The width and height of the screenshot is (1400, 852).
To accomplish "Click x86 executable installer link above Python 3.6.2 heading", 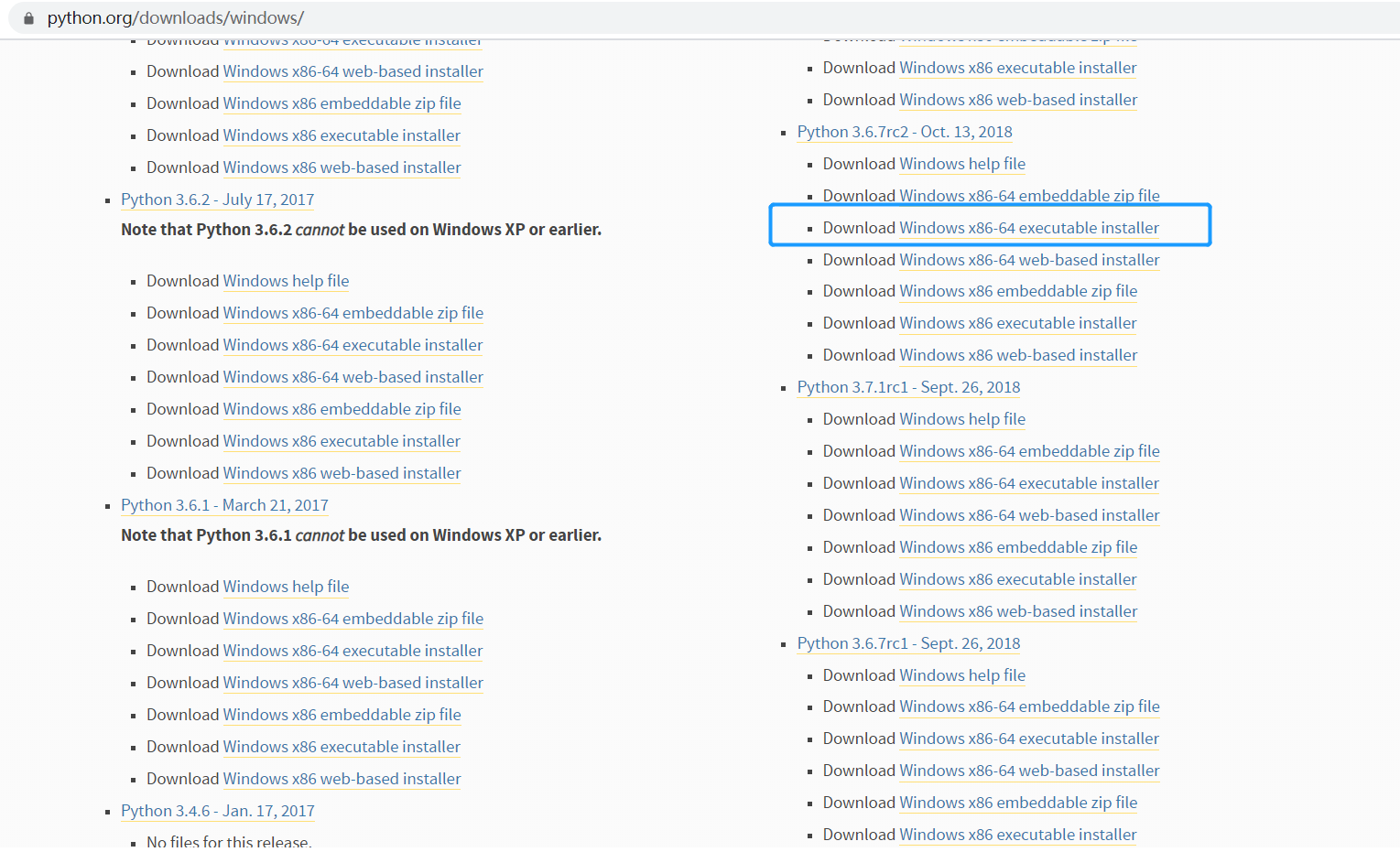I will click(342, 135).
